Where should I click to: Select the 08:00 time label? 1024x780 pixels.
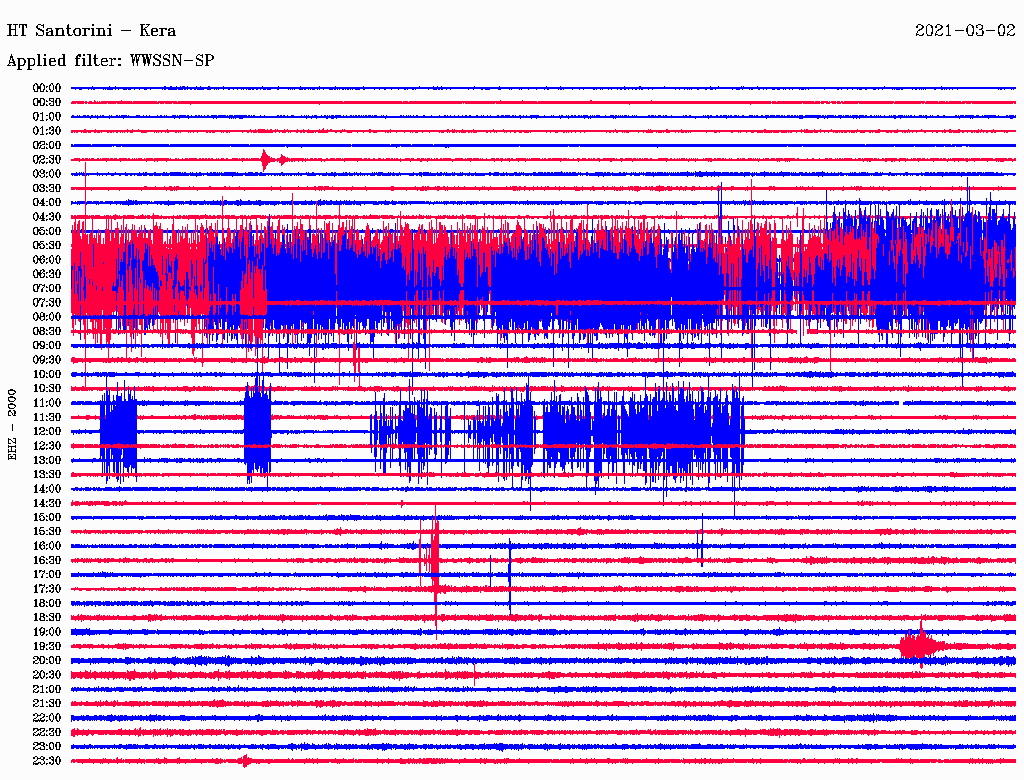(x=47, y=317)
